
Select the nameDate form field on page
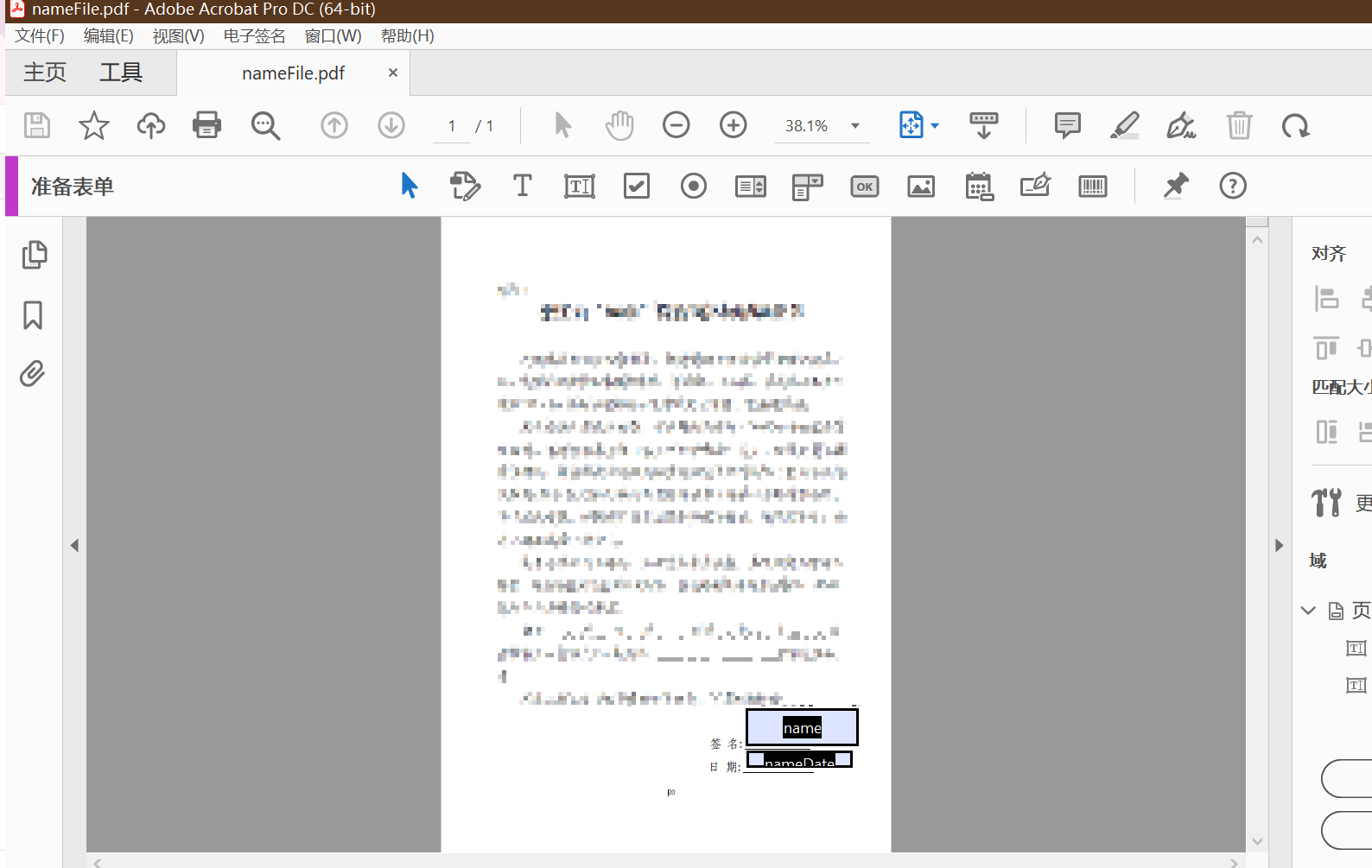point(799,760)
